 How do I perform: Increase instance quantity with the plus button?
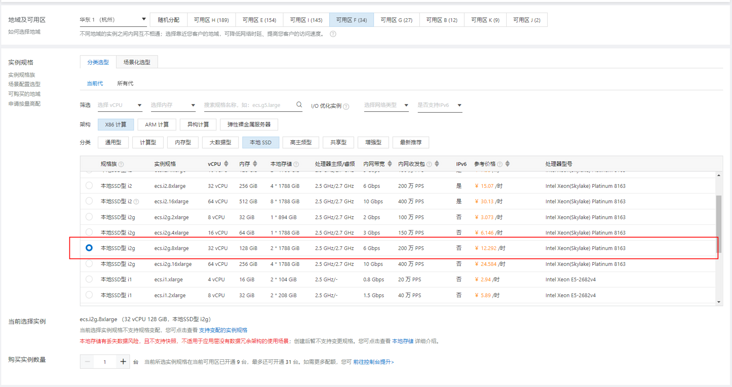click(123, 361)
